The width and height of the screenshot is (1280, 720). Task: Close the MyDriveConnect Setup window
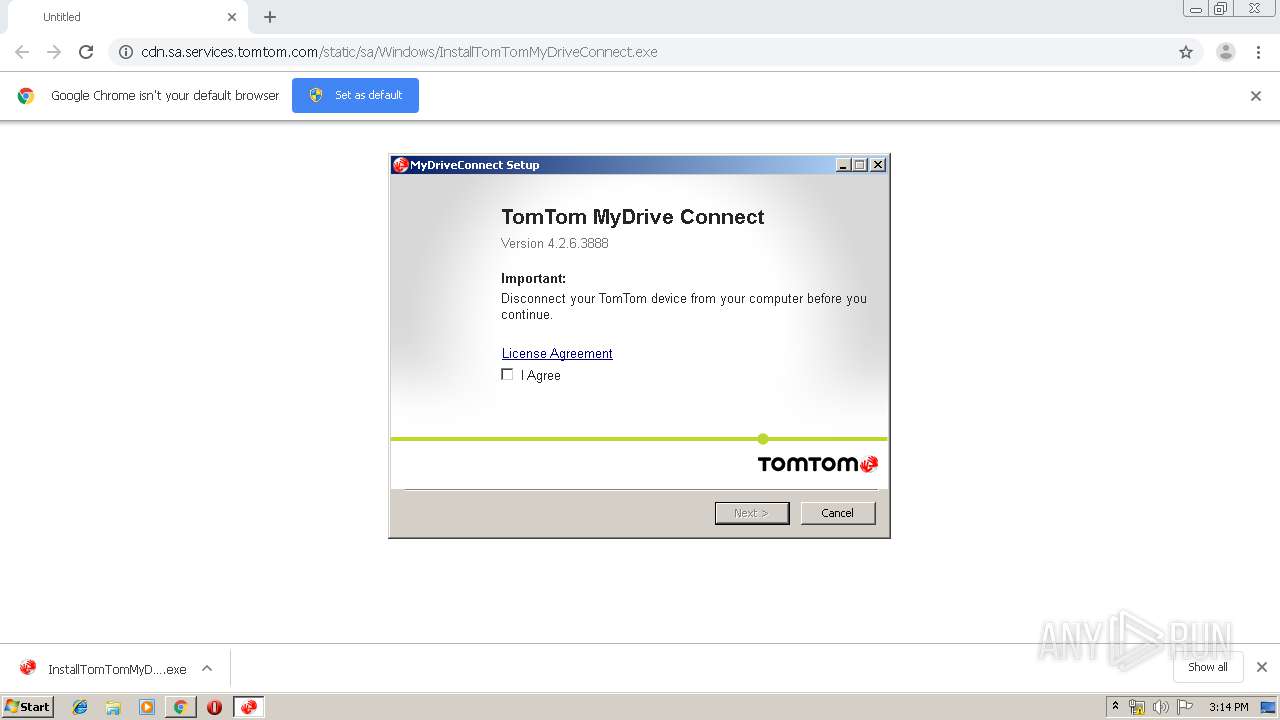click(x=878, y=165)
